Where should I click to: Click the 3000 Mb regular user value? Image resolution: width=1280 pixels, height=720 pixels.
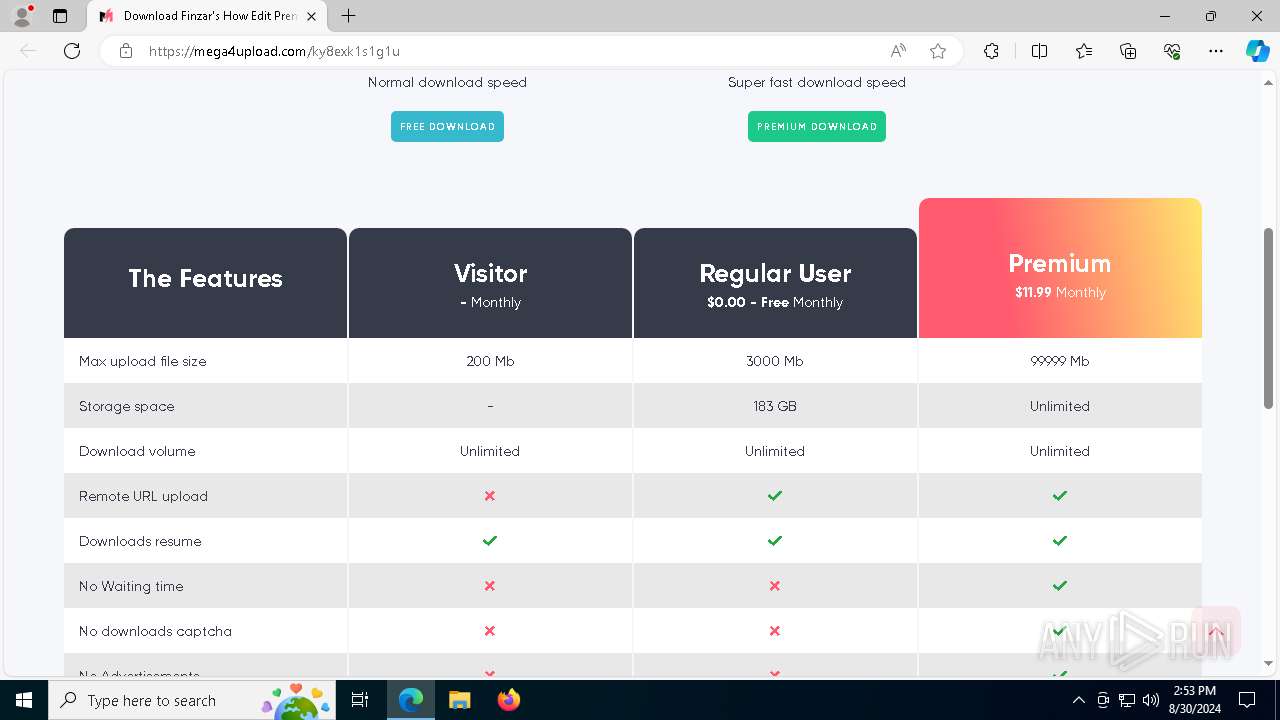775,361
